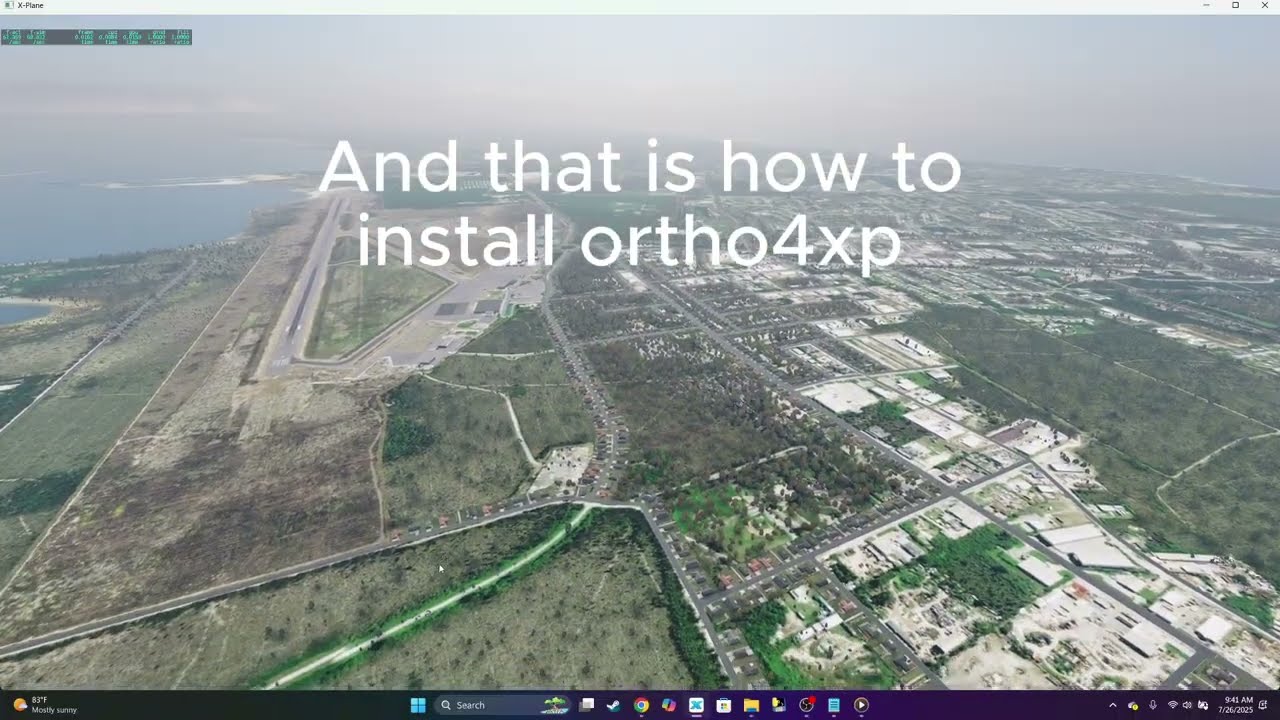This screenshot has width=1280, height=720.
Task: Open the notification center icon
Action: [x=1264, y=705]
